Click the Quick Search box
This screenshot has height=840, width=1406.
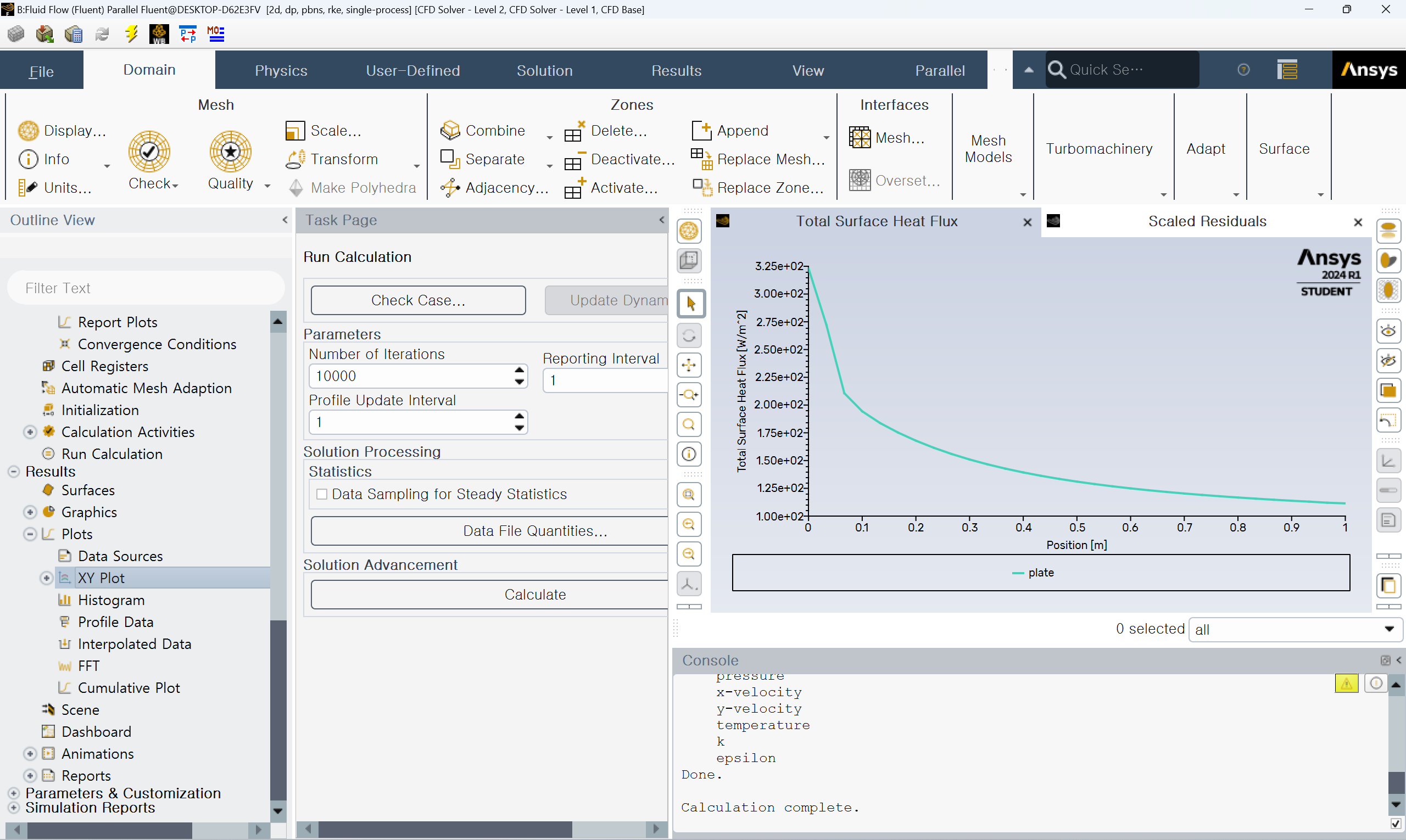coord(1122,70)
